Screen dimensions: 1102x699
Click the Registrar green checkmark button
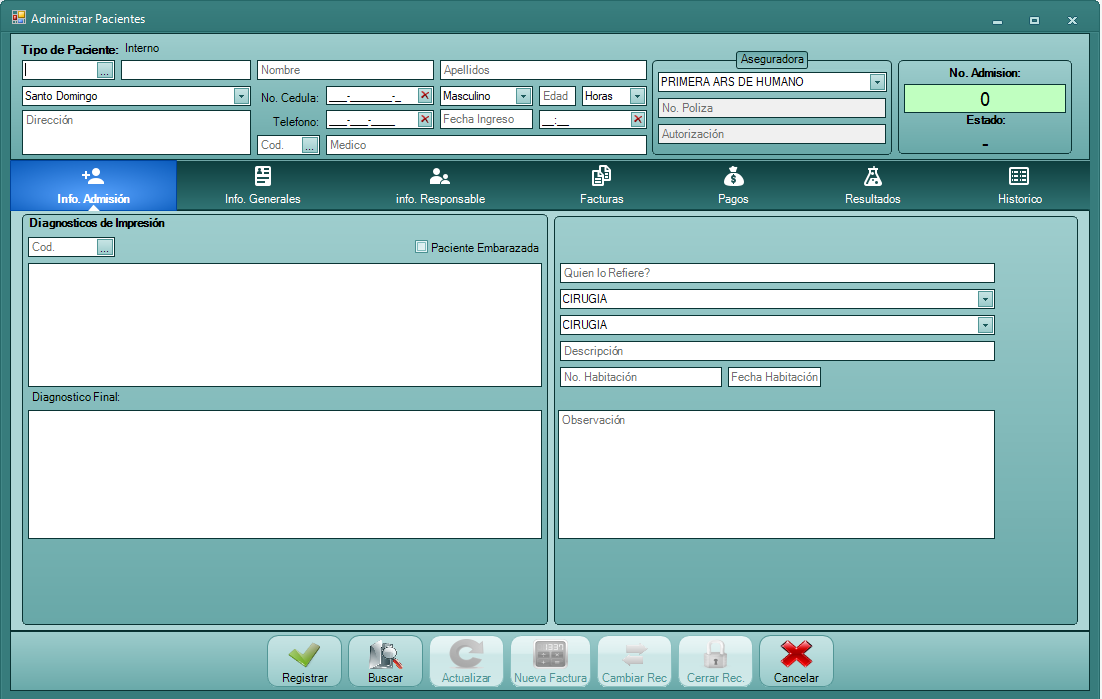(x=304, y=661)
